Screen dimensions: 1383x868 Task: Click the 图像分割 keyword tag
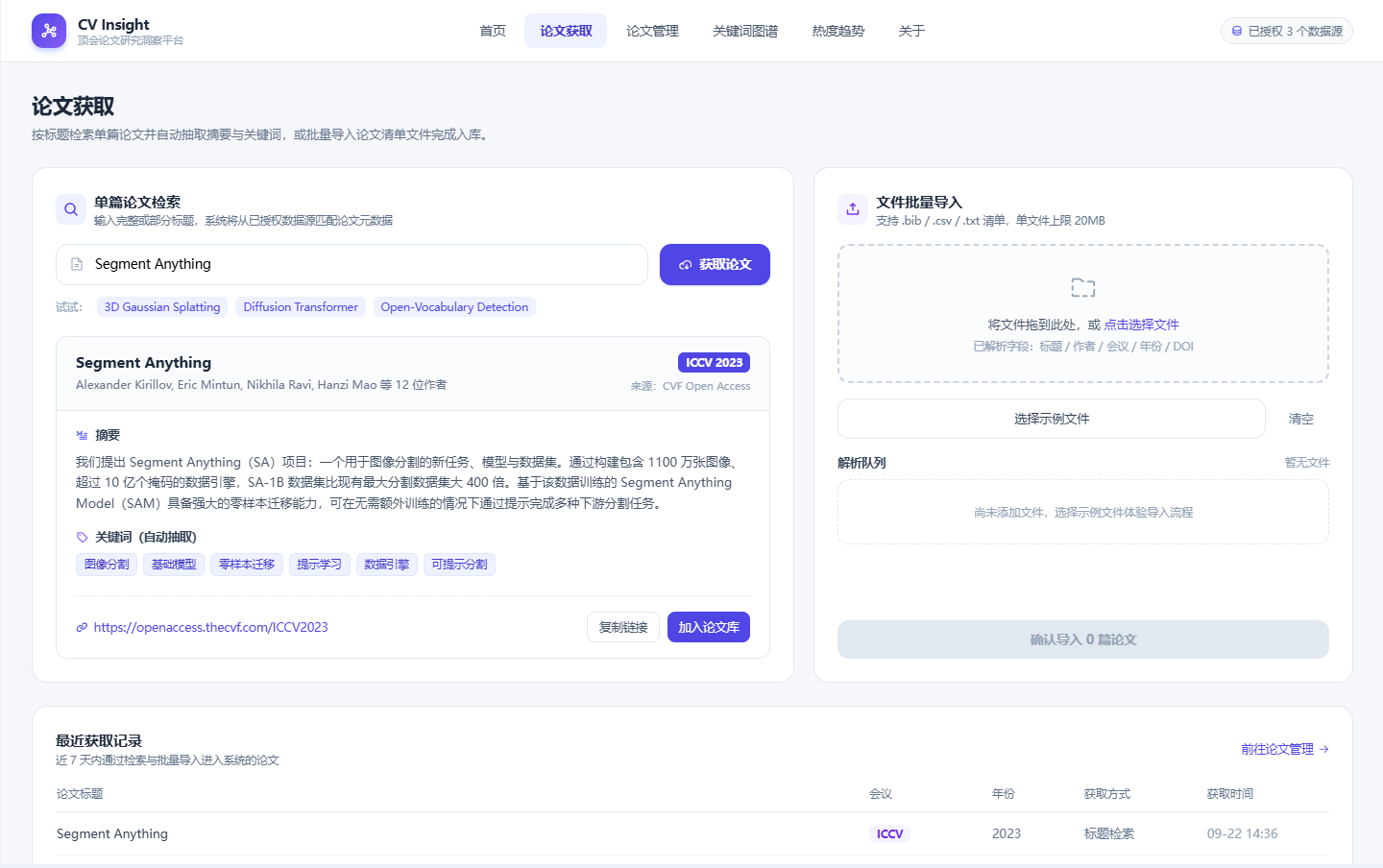point(107,565)
